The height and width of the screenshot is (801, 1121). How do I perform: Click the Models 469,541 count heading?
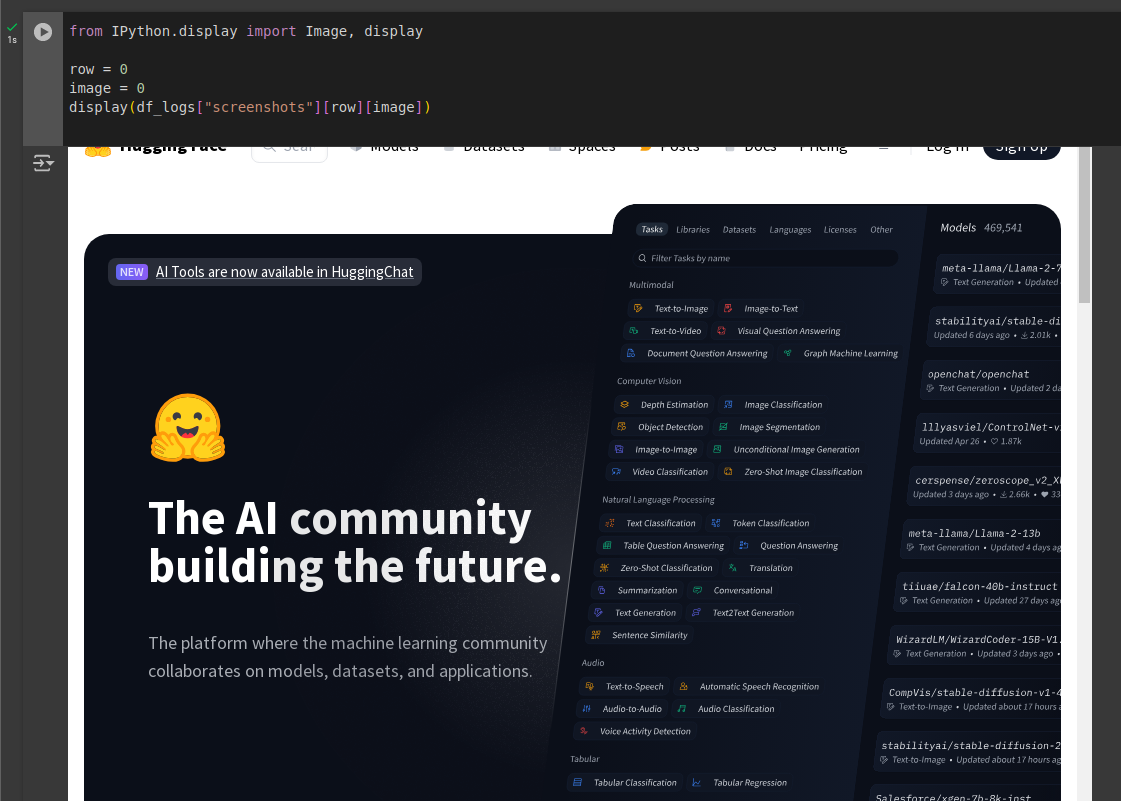tap(981, 227)
